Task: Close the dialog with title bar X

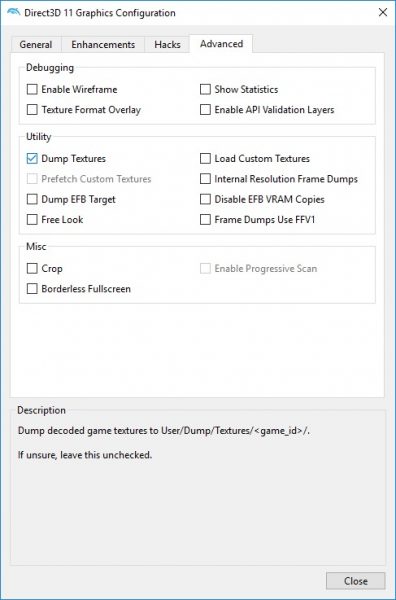Action: (383, 12)
